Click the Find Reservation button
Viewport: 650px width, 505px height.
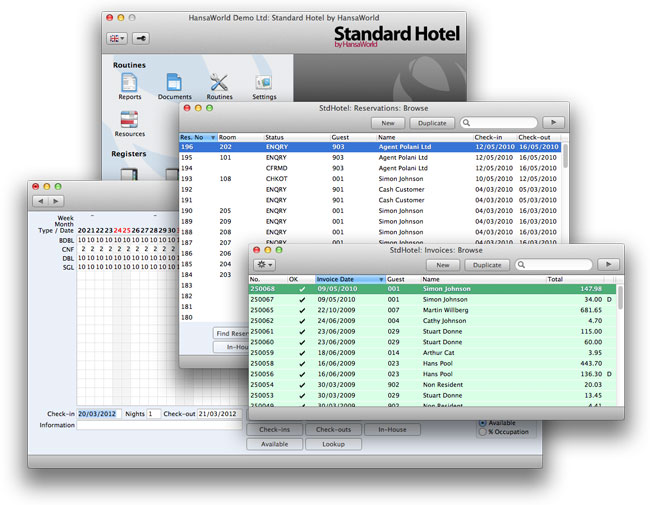(x=231, y=333)
